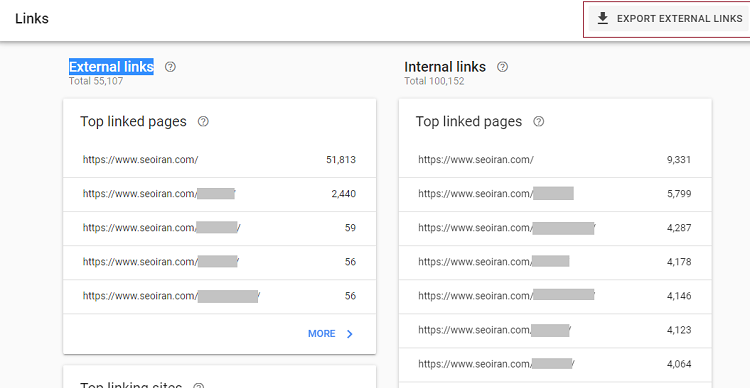This screenshot has height=388, width=750.
Task: Click the Total 100,152 label
Action: click(434, 81)
